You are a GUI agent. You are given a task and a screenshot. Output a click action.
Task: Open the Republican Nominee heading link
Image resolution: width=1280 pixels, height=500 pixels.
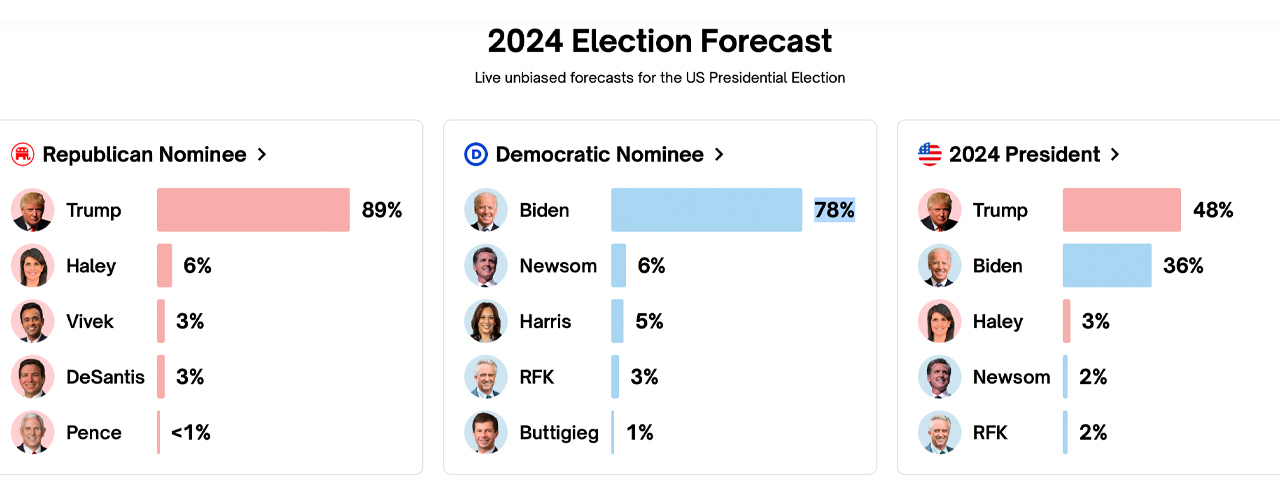(144, 154)
